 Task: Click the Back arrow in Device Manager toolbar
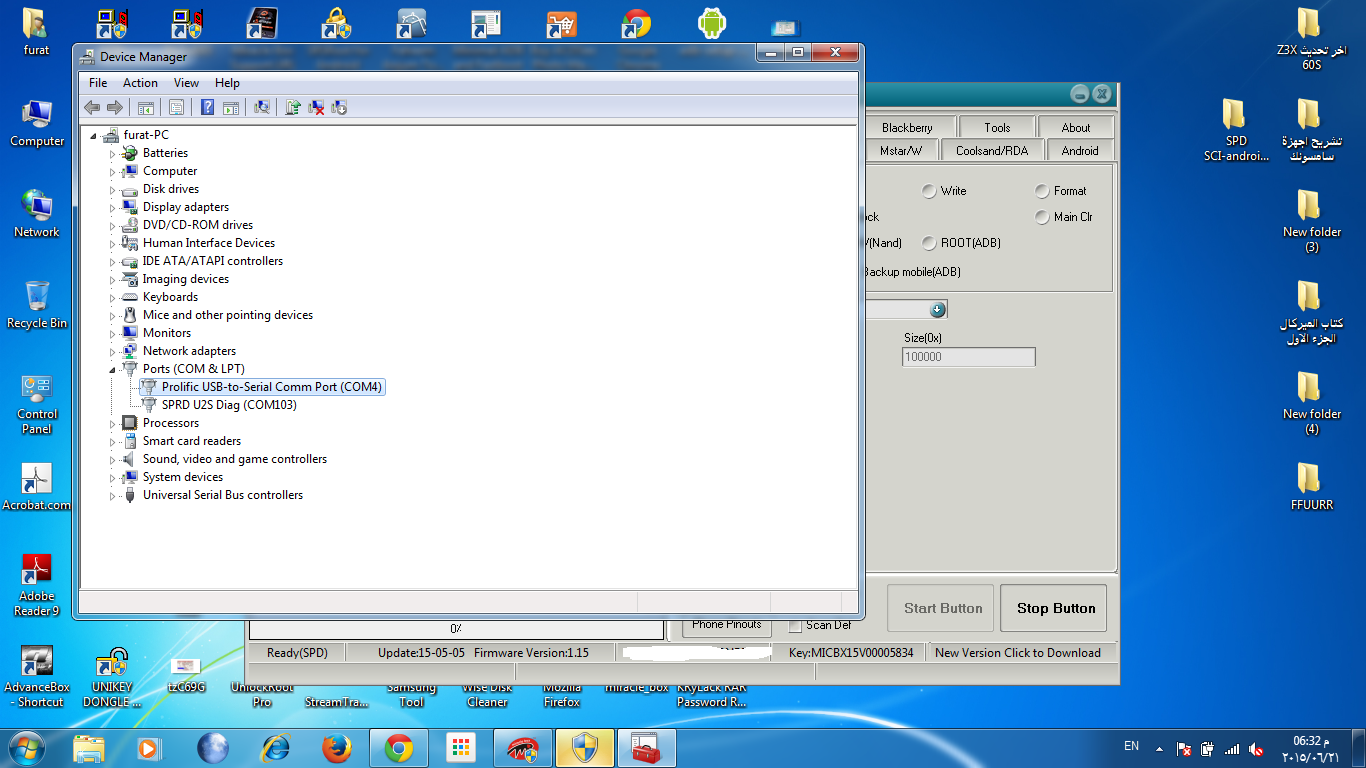[x=92, y=107]
